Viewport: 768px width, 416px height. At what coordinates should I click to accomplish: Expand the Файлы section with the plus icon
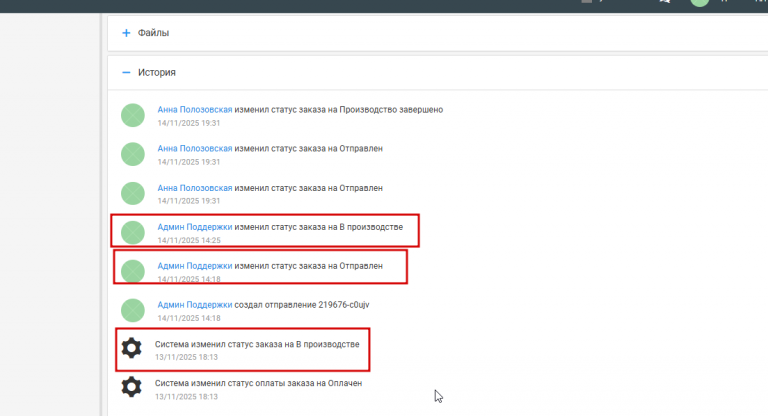pos(126,33)
